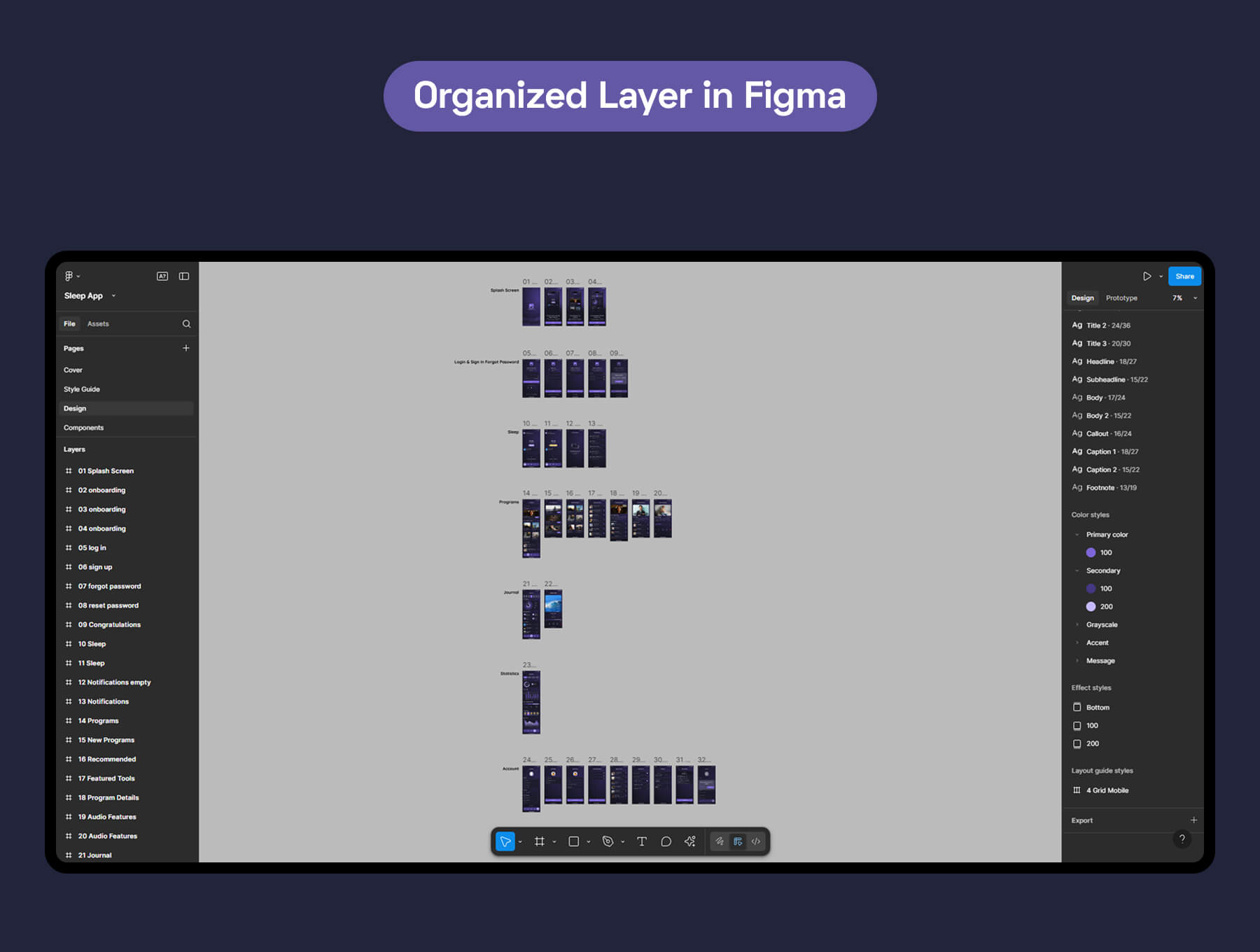Viewport: 1260px width, 952px height.
Task: Switch to the File tab
Action: point(69,324)
